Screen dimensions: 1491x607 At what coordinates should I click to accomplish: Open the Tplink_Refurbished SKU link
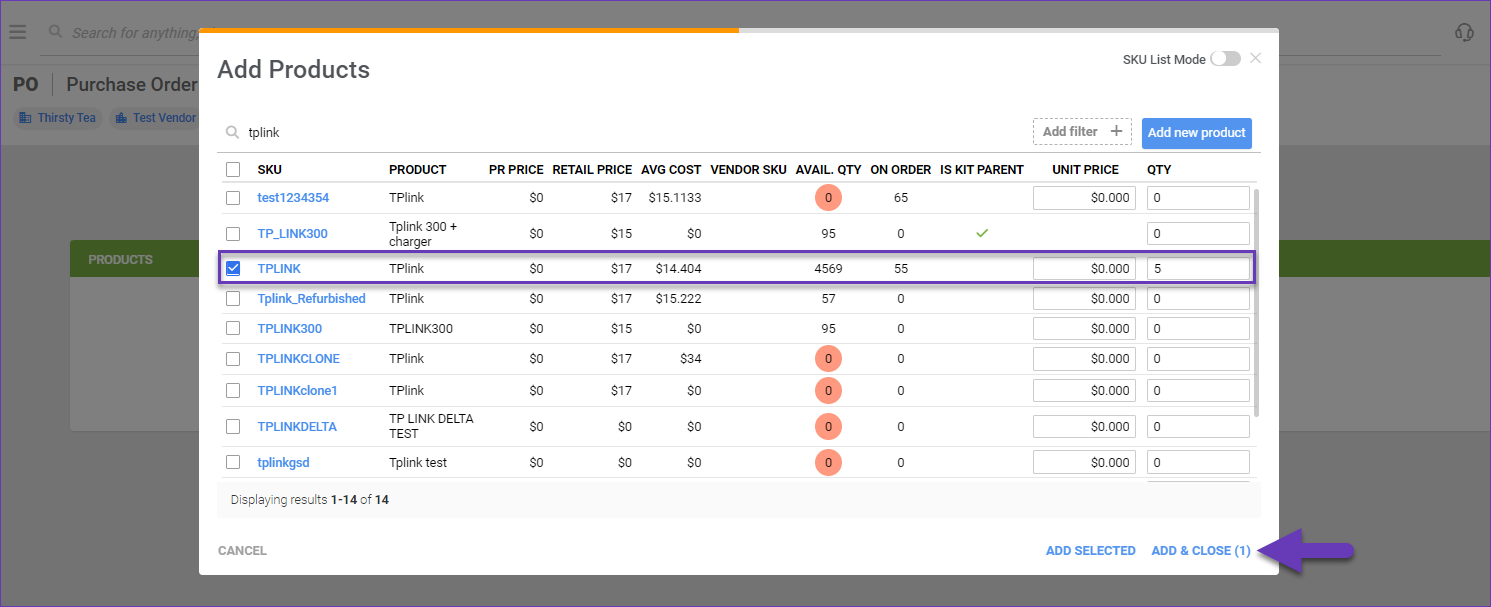[311, 298]
